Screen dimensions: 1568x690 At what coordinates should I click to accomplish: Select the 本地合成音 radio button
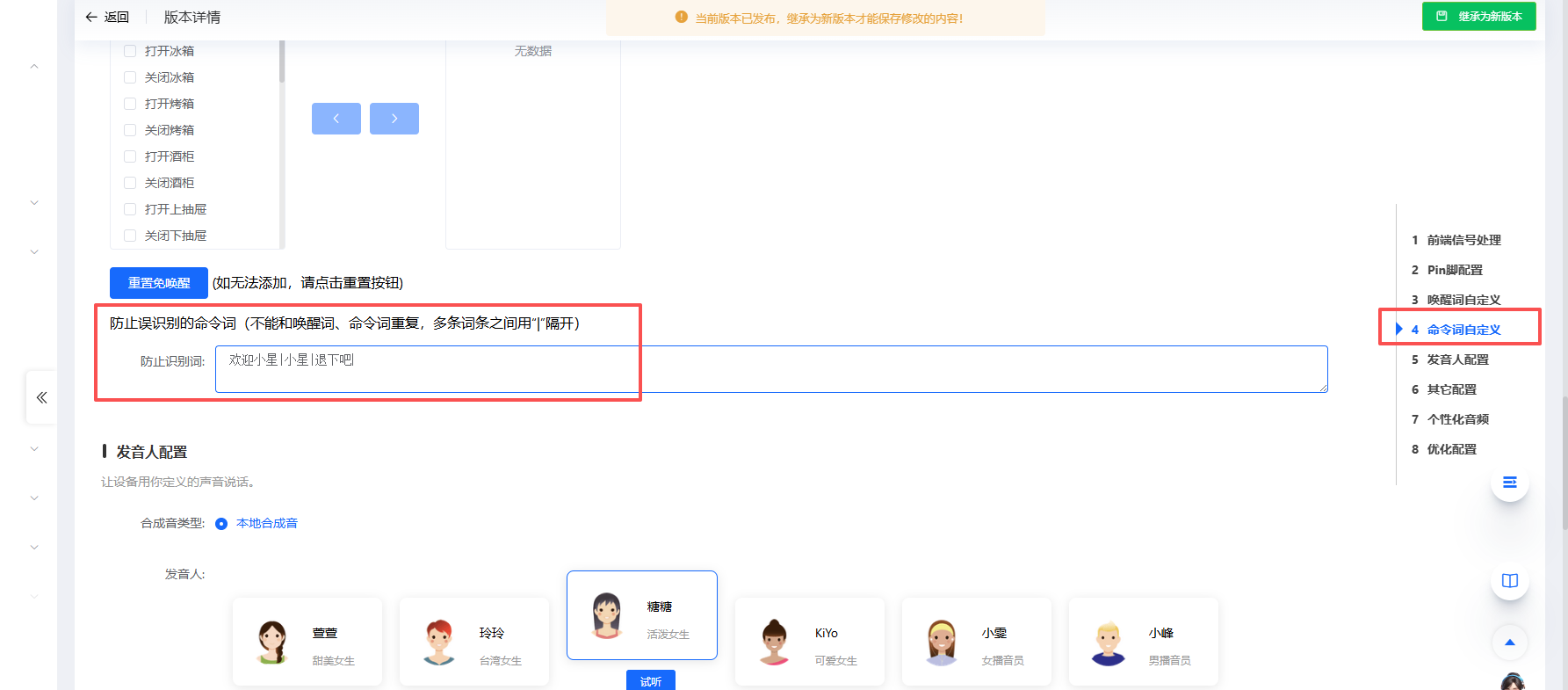pos(221,524)
